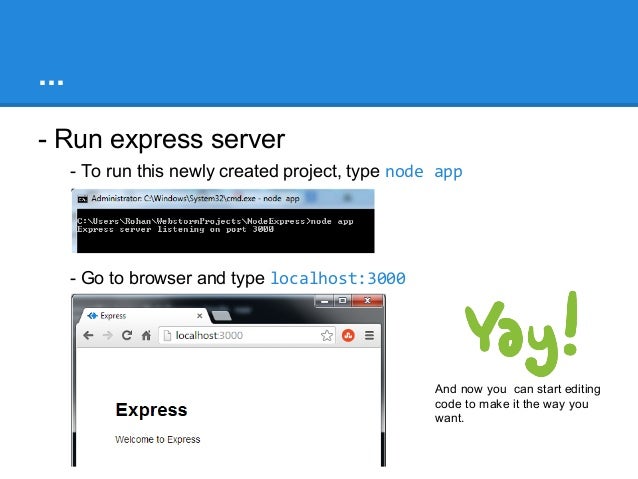Click the browser back arrow
Image resolution: width=638 pixels, height=479 pixels.
[88, 335]
